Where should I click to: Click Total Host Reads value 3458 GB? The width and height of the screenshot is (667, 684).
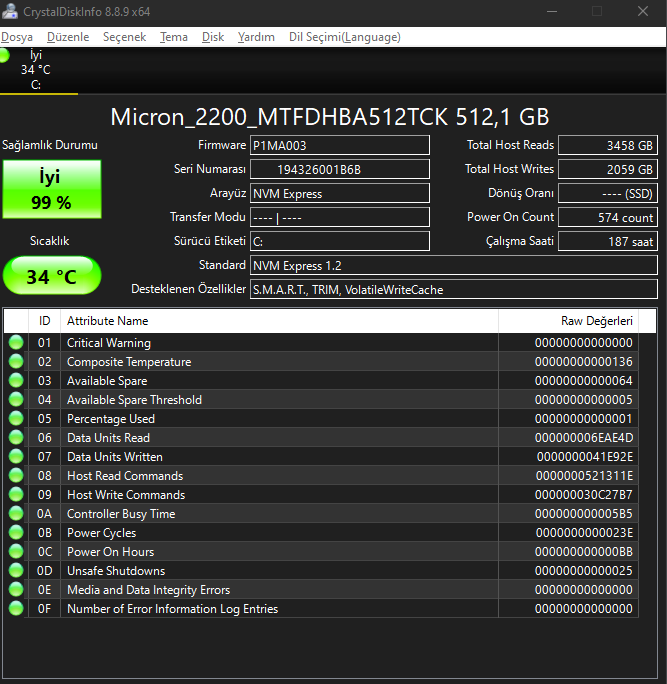coord(608,145)
